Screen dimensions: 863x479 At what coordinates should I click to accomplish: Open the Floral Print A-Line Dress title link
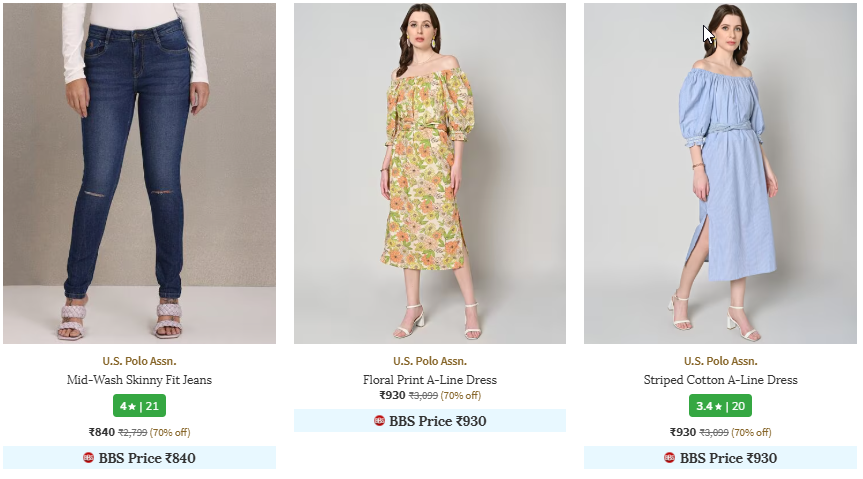pyautogui.click(x=429, y=380)
